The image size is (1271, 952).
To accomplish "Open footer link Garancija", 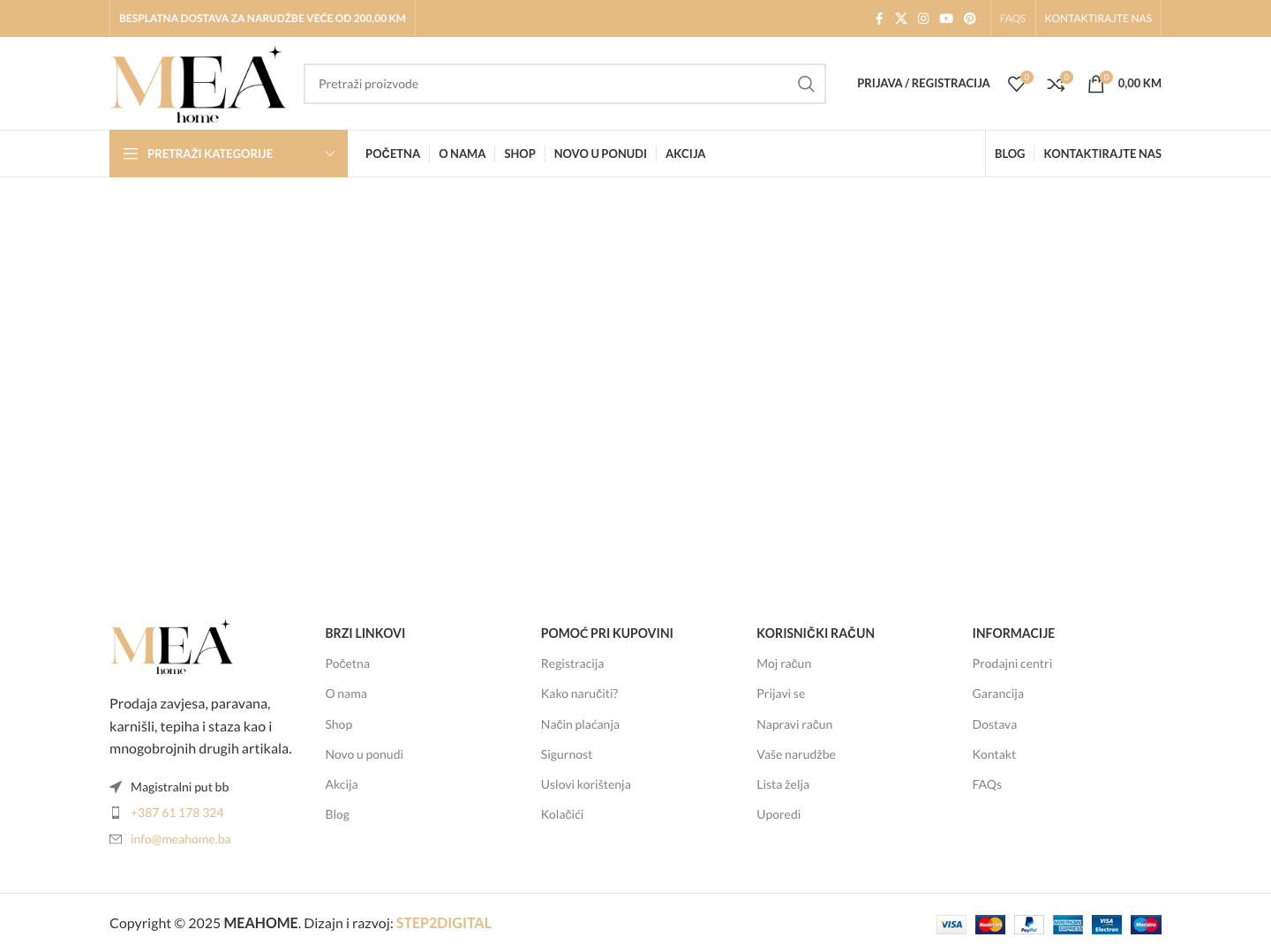I will click(998, 693).
